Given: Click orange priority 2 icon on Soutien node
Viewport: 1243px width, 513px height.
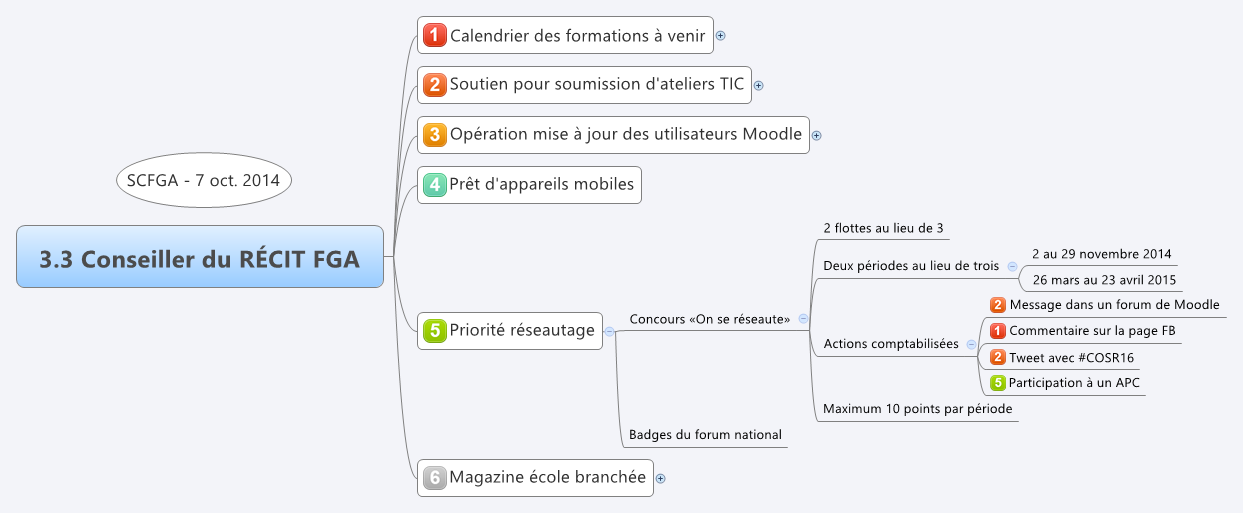Looking at the screenshot, I should pyautogui.click(x=434, y=85).
